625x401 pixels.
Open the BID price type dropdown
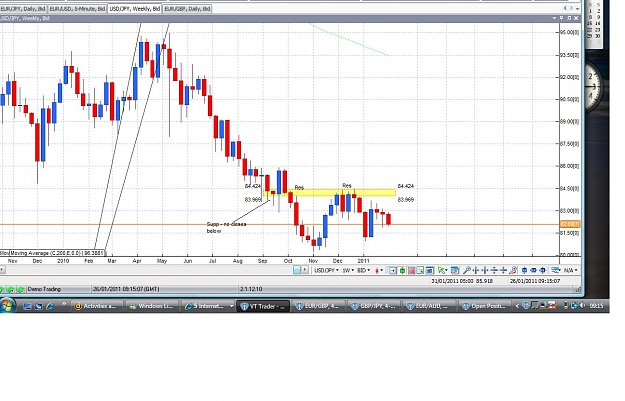point(363,270)
